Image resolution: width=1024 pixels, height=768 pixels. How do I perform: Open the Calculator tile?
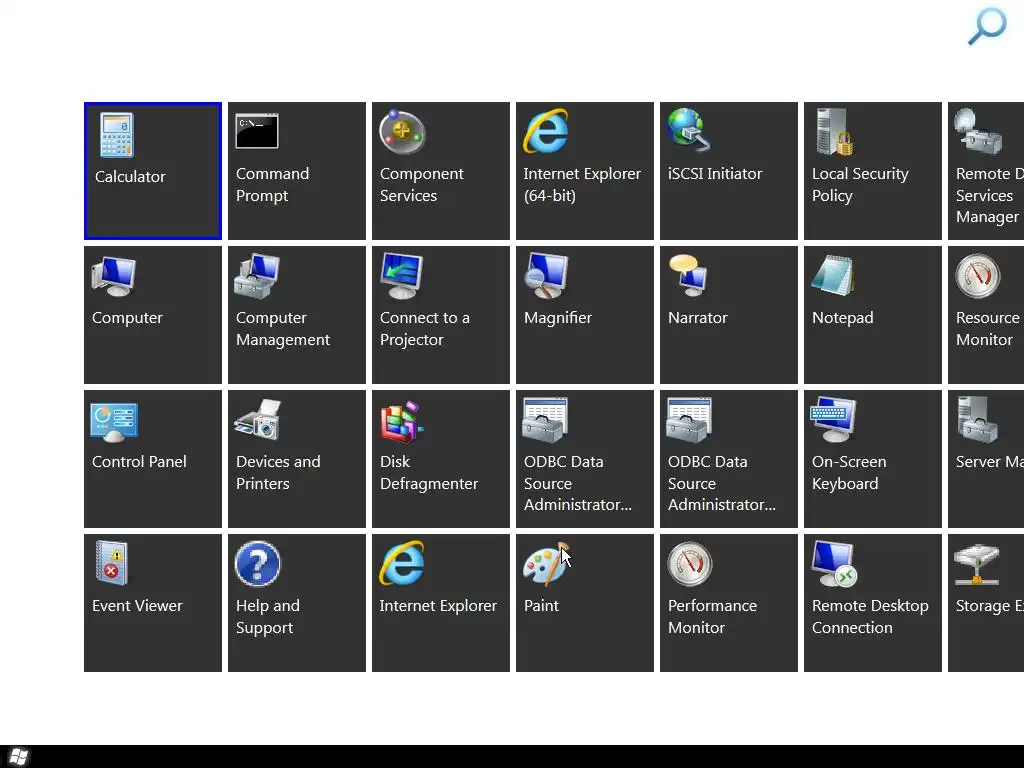[x=153, y=171]
